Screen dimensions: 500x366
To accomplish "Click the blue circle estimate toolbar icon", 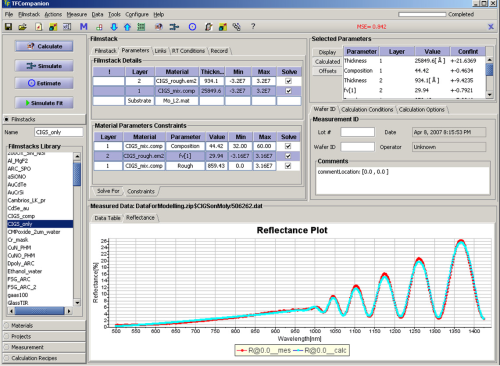I will (x=192, y=27).
